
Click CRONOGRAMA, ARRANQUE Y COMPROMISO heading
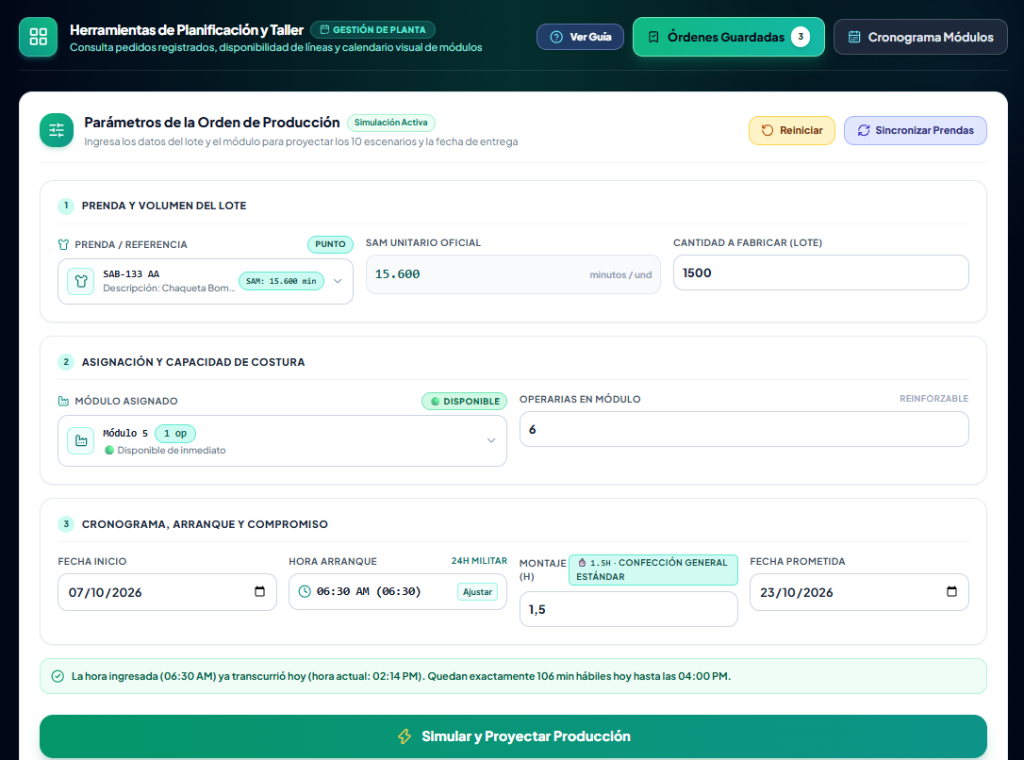click(x=204, y=524)
